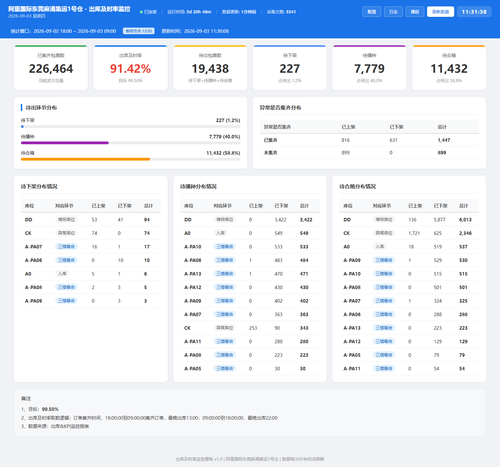Click the A-PA08 row total 501
The image size is (500, 467).
pos(463,287)
